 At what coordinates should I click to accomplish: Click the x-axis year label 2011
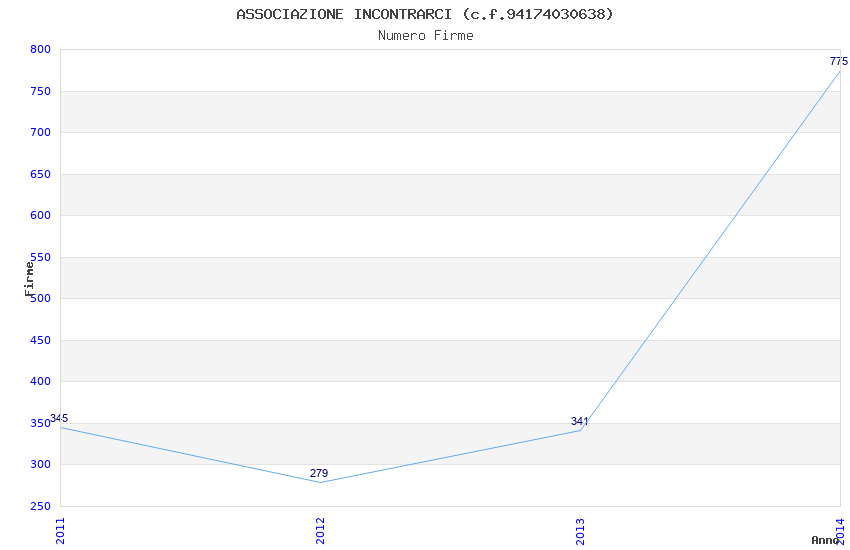tap(60, 530)
